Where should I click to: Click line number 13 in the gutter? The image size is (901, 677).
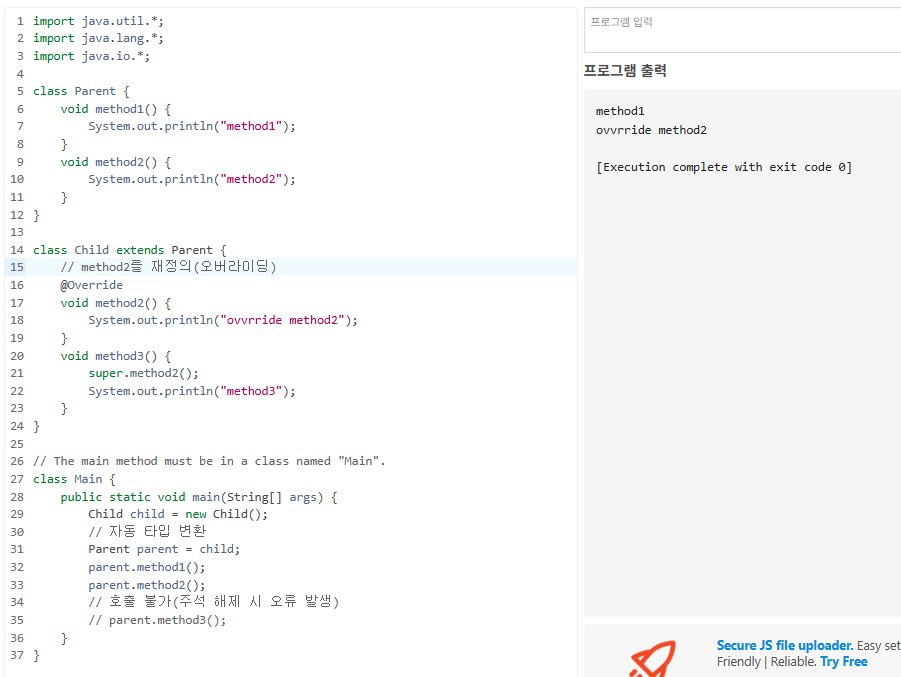(17, 232)
